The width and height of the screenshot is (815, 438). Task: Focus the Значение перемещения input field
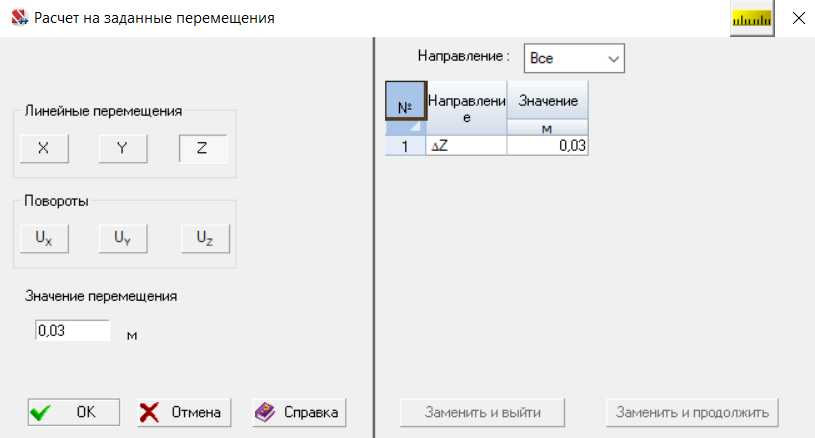click(x=73, y=330)
